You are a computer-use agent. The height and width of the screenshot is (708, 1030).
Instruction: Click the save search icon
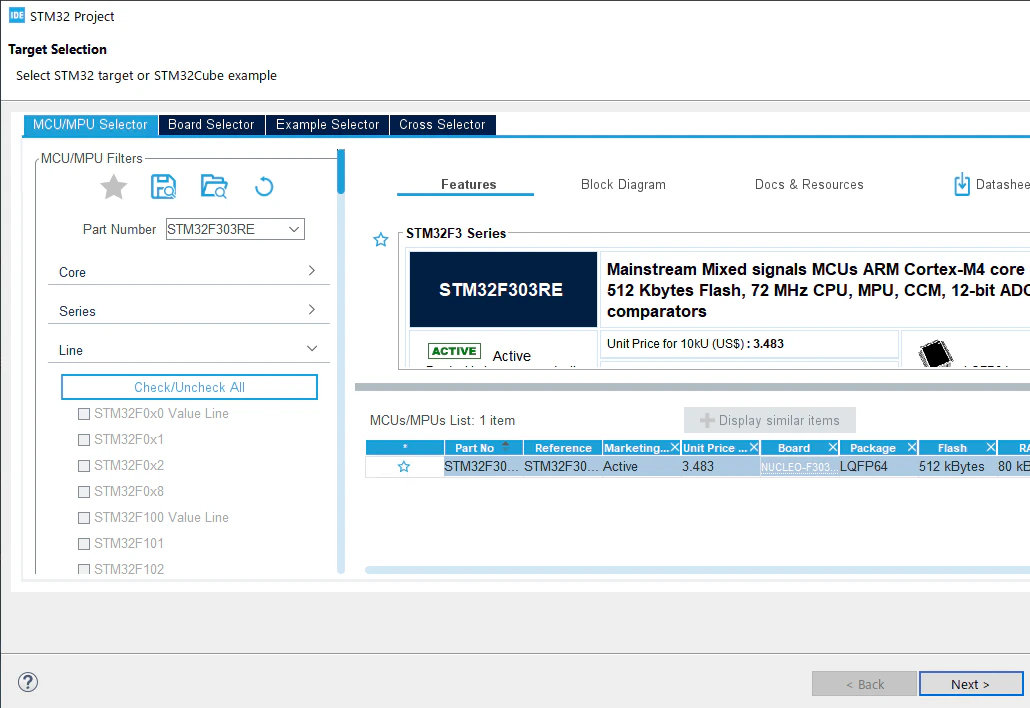click(x=163, y=187)
